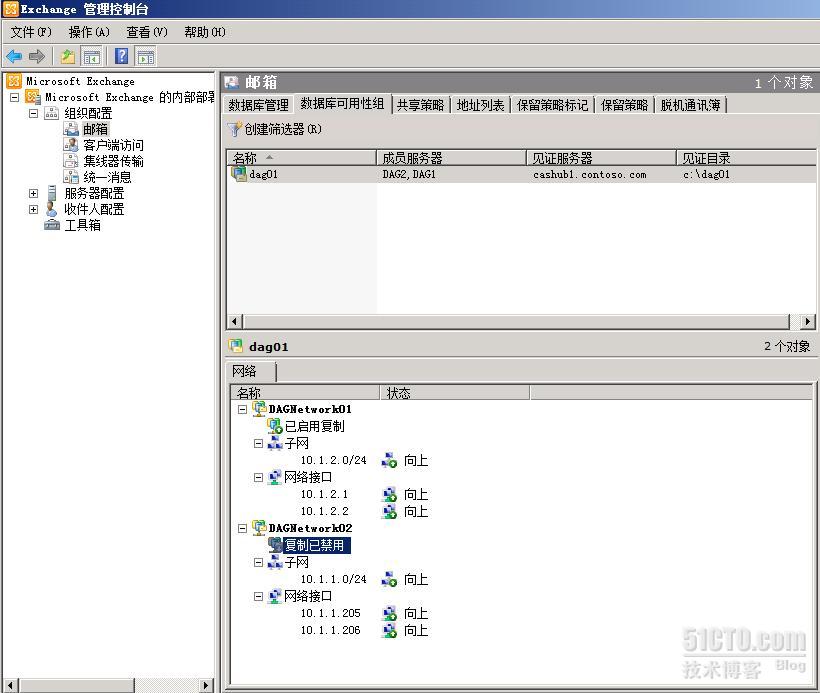
Task: Expand the 服务器配置 tree node
Action: tap(33, 194)
